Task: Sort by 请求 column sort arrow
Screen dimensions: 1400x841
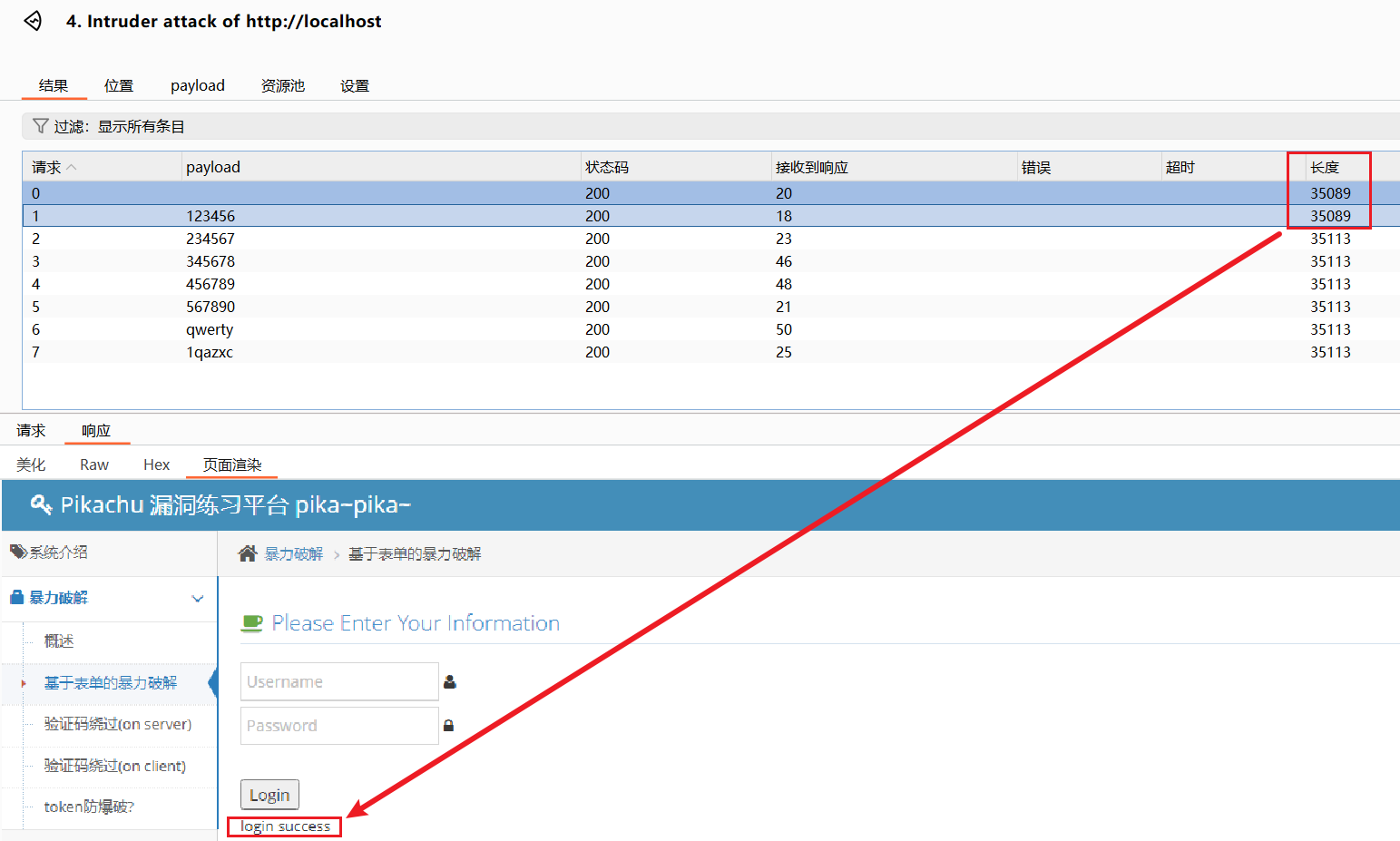Action: coord(72,168)
